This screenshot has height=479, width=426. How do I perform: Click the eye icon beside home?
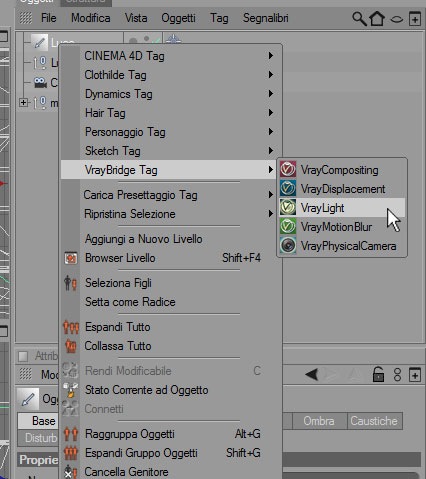(396, 19)
